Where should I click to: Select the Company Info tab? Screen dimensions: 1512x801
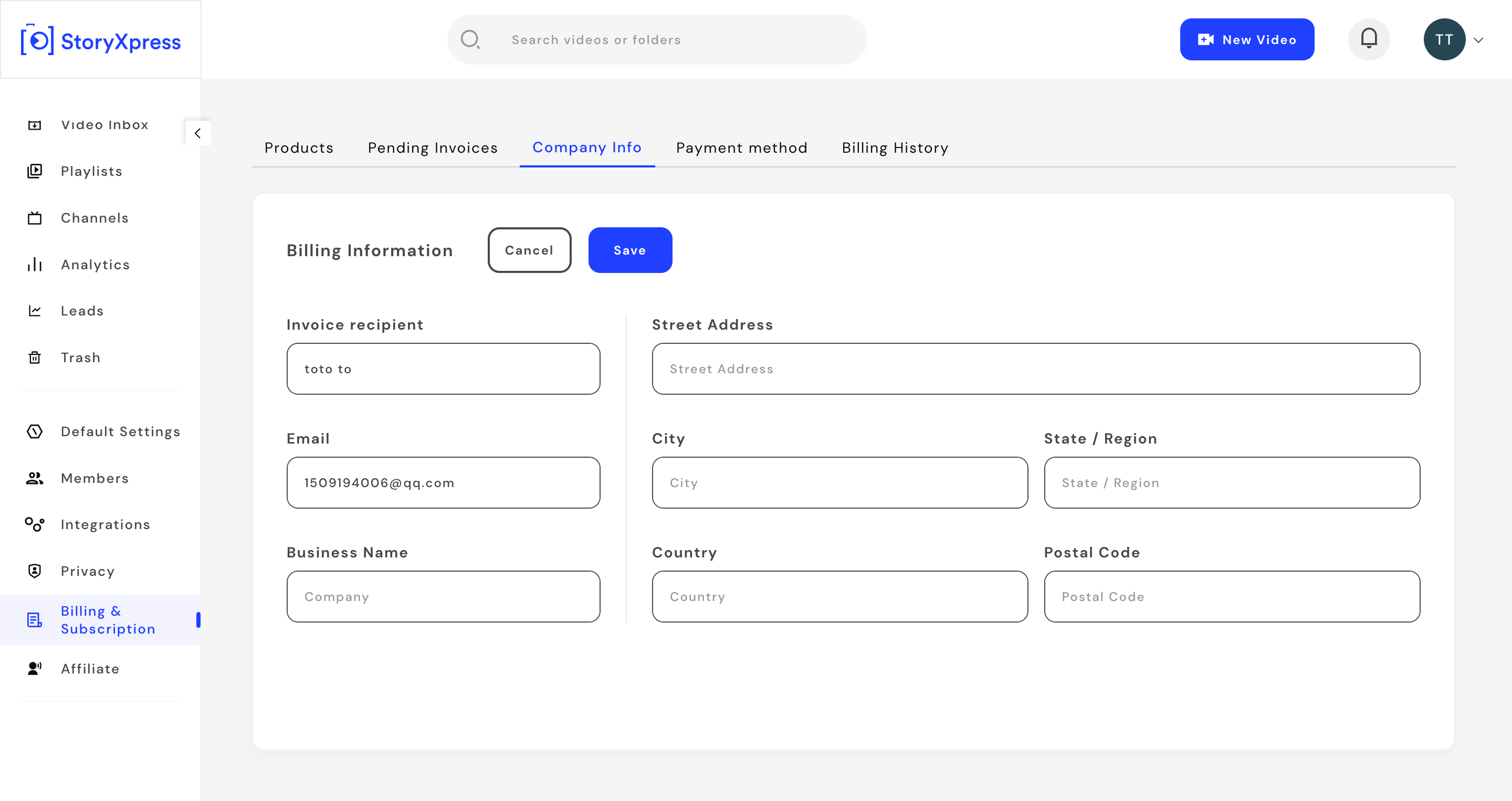click(587, 148)
